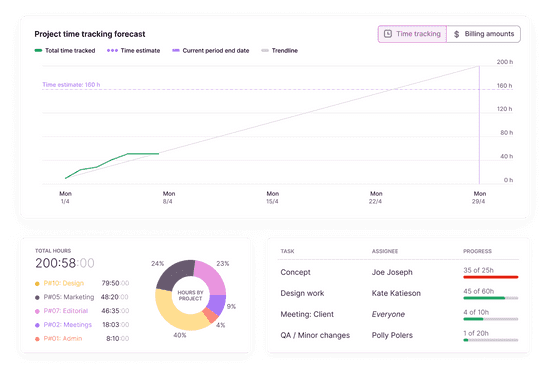This screenshot has width=550, height=371.
Task: Switch to the Billing amounts tab
Action: (484, 34)
